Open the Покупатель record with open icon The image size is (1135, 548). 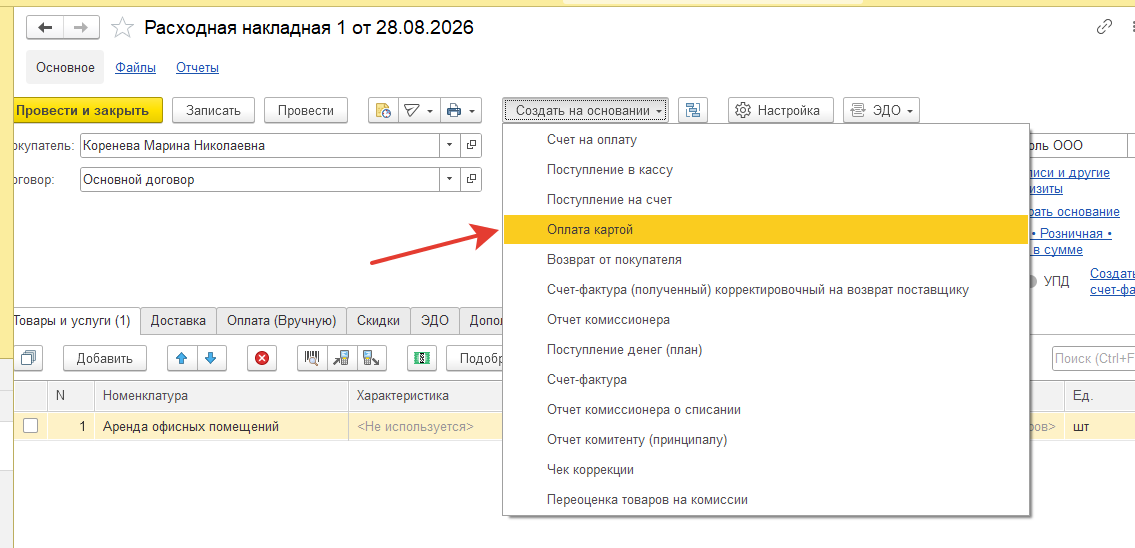471,146
